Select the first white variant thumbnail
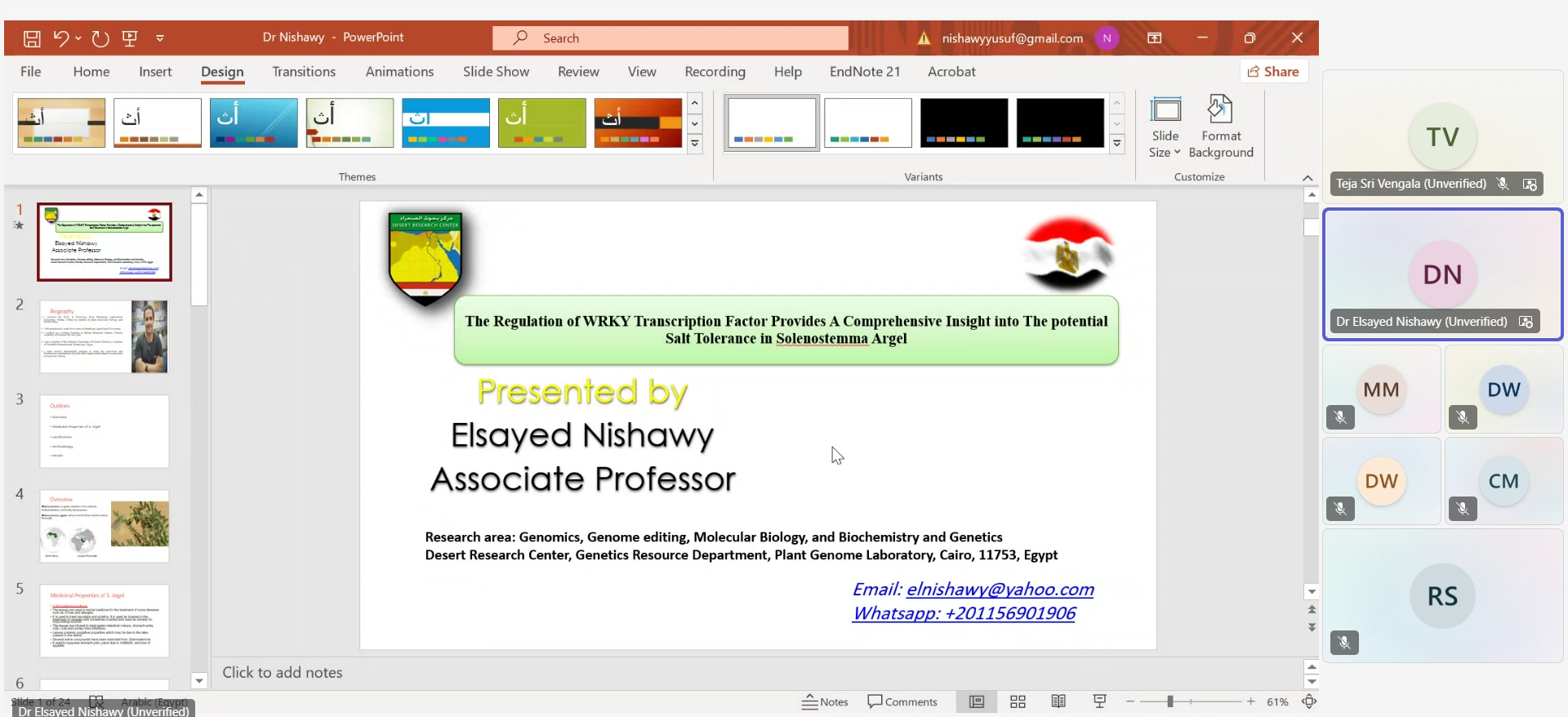 (772, 122)
